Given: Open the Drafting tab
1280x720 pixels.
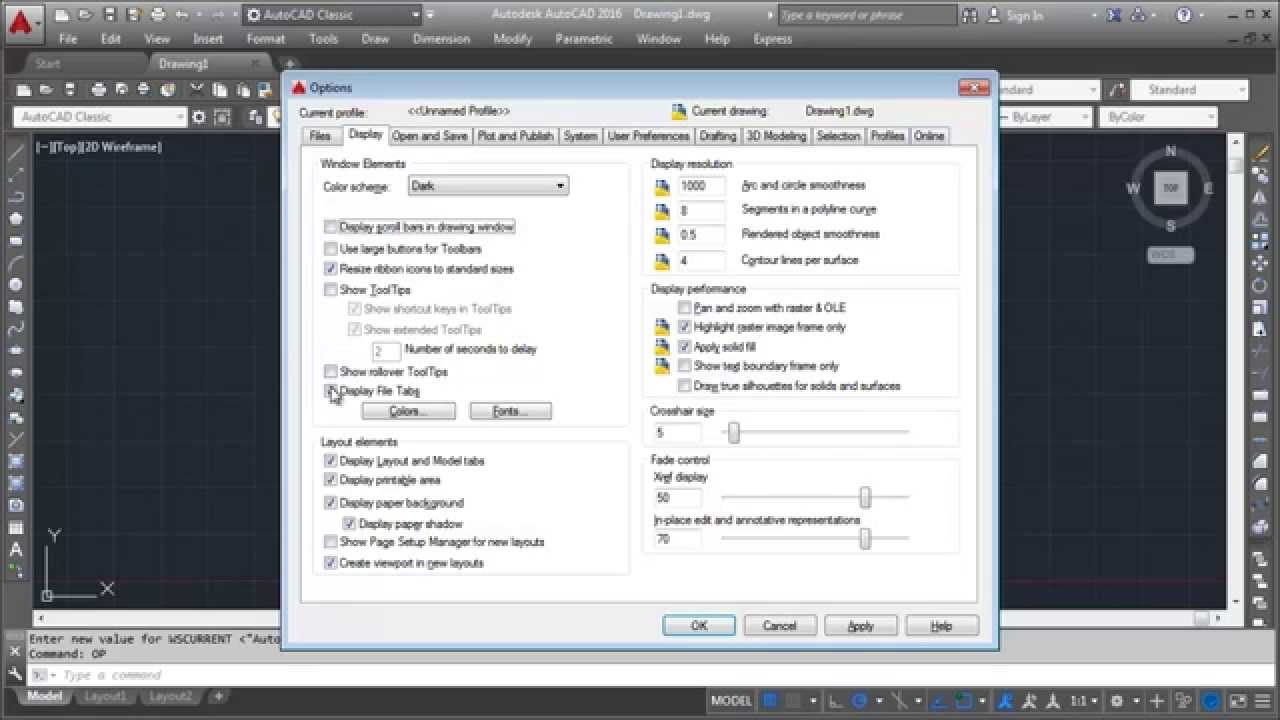Looking at the screenshot, I should tap(718, 136).
